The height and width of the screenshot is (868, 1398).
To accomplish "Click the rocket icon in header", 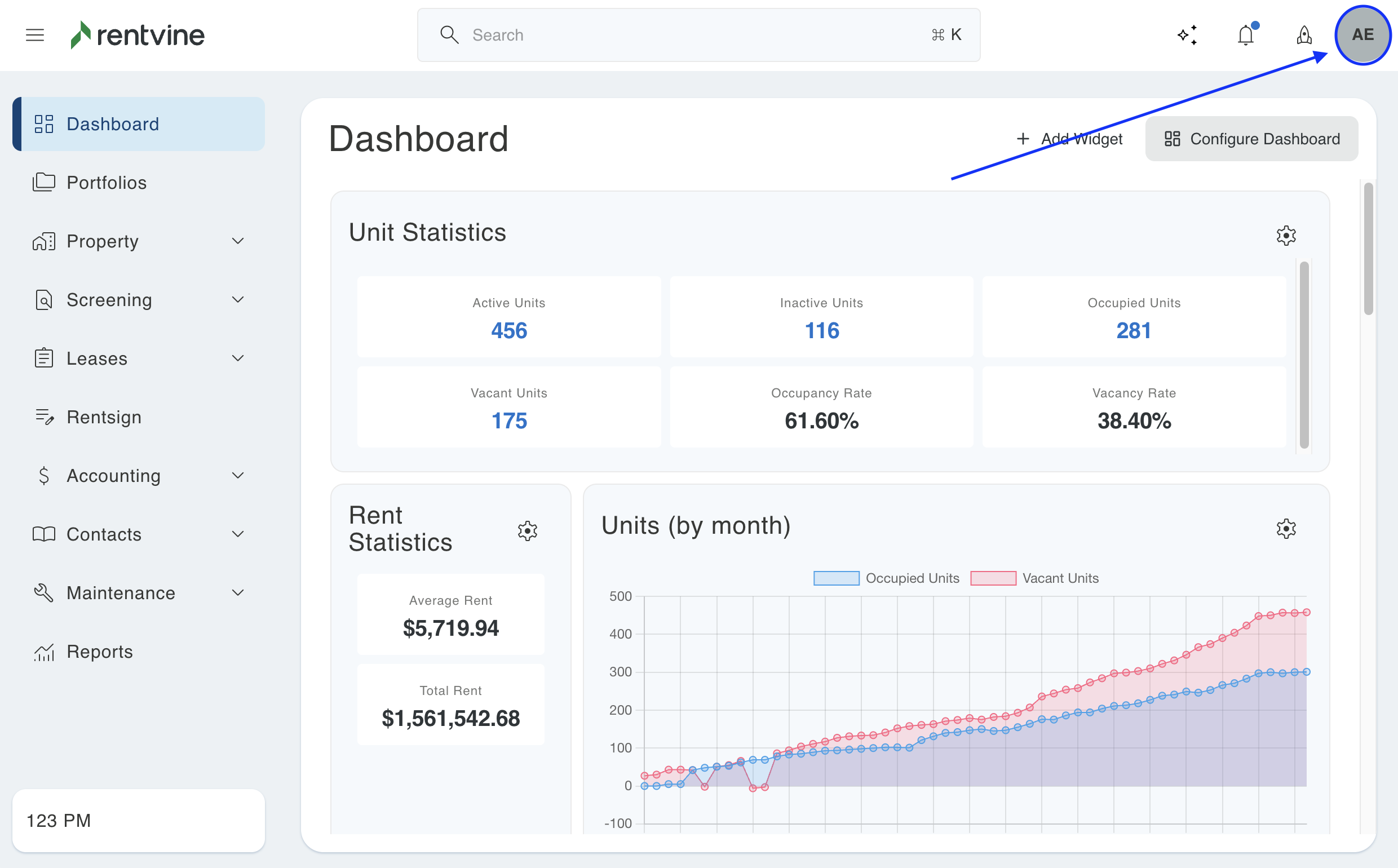I will point(1304,35).
